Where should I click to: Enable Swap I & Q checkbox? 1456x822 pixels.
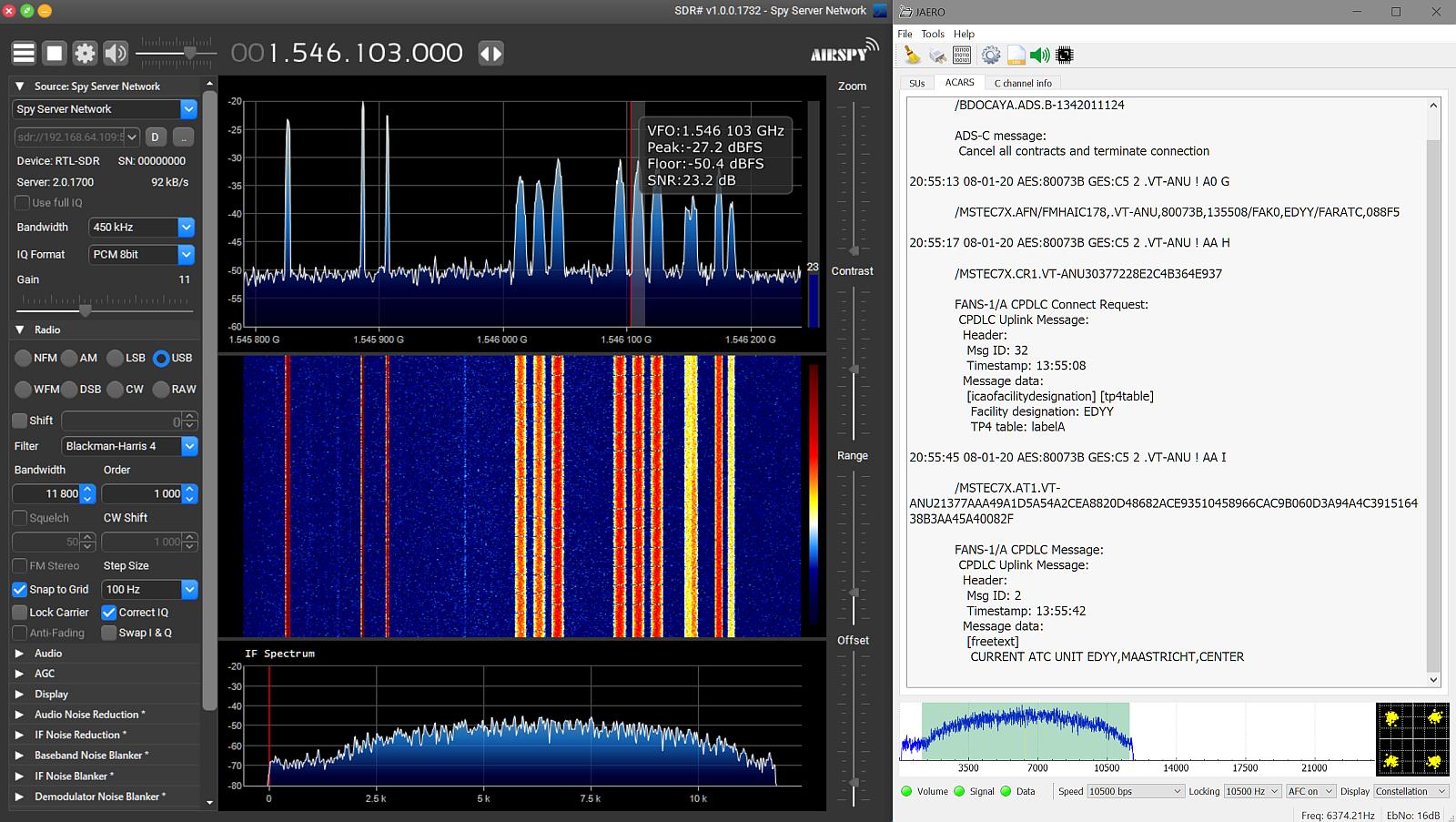click(x=109, y=633)
